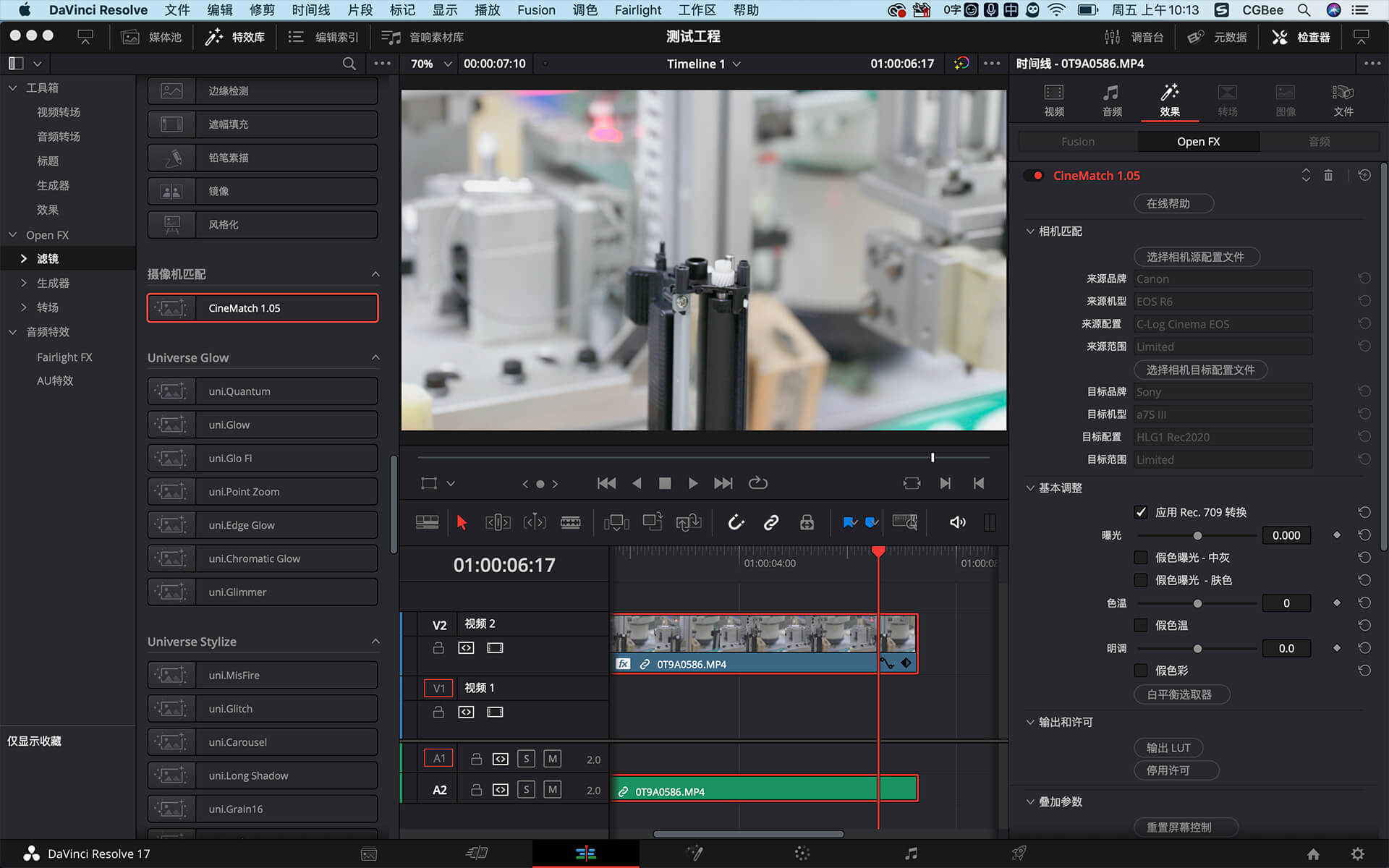Play the timeline forward
Screen dimensions: 1389x868
(693, 483)
